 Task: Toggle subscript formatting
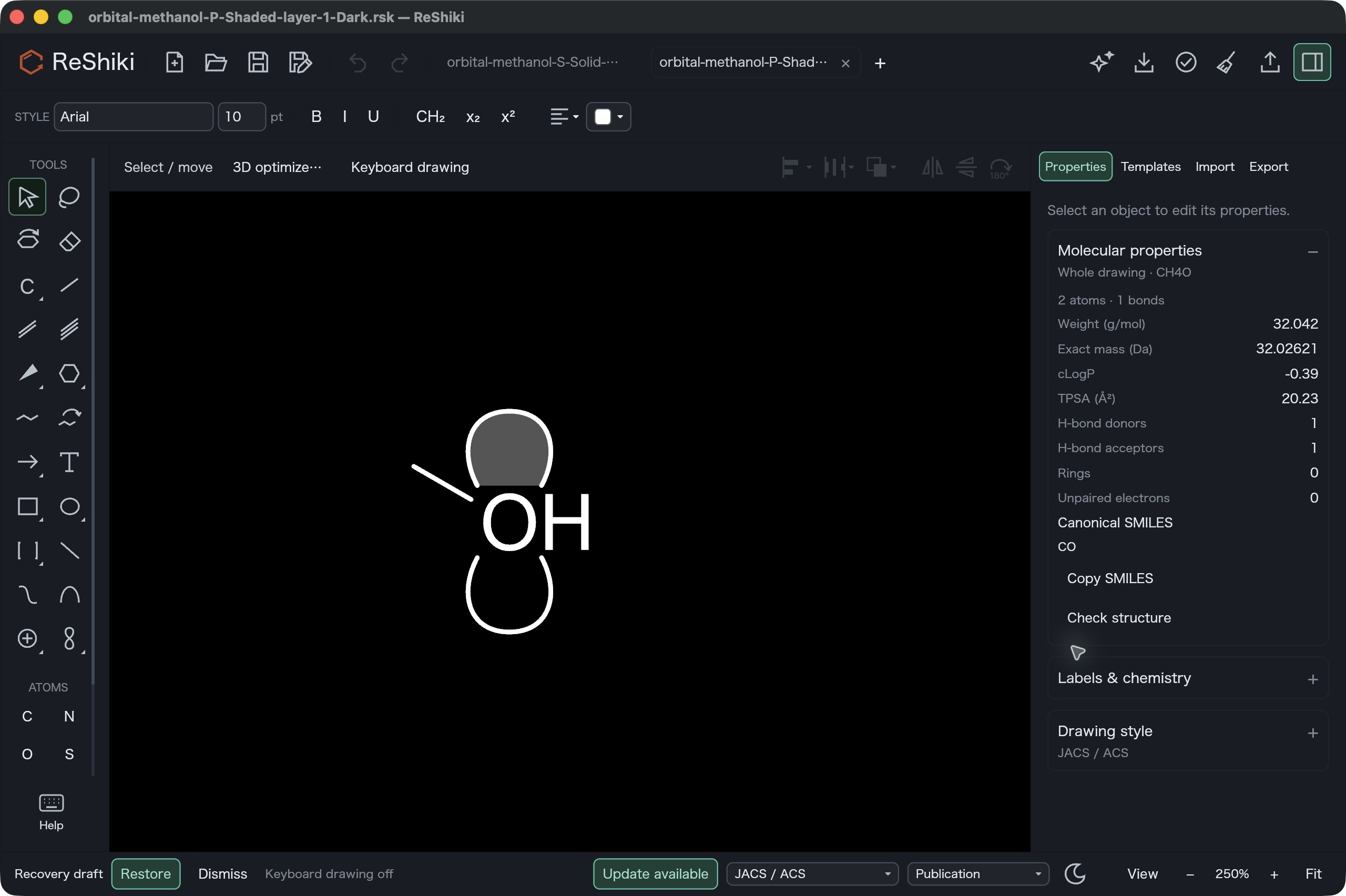click(x=473, y=117)
